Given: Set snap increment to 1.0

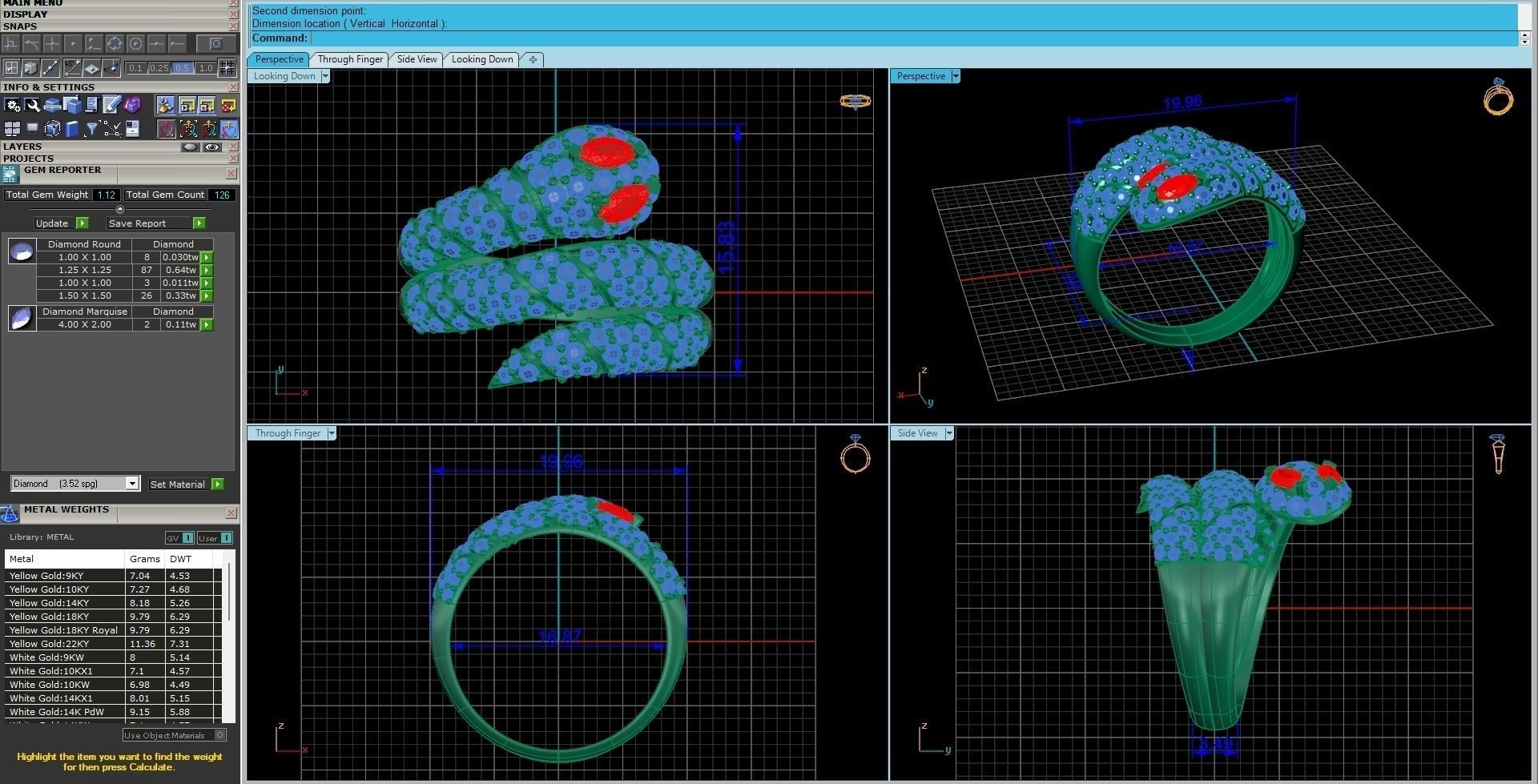Looking at the screenshot, I should [x=205, y=68].
